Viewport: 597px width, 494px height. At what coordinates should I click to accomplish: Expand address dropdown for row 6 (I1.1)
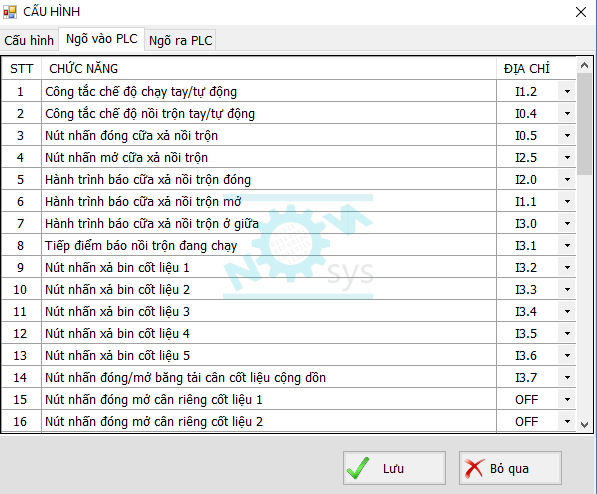pyautogui.click(x=567, y=201)
